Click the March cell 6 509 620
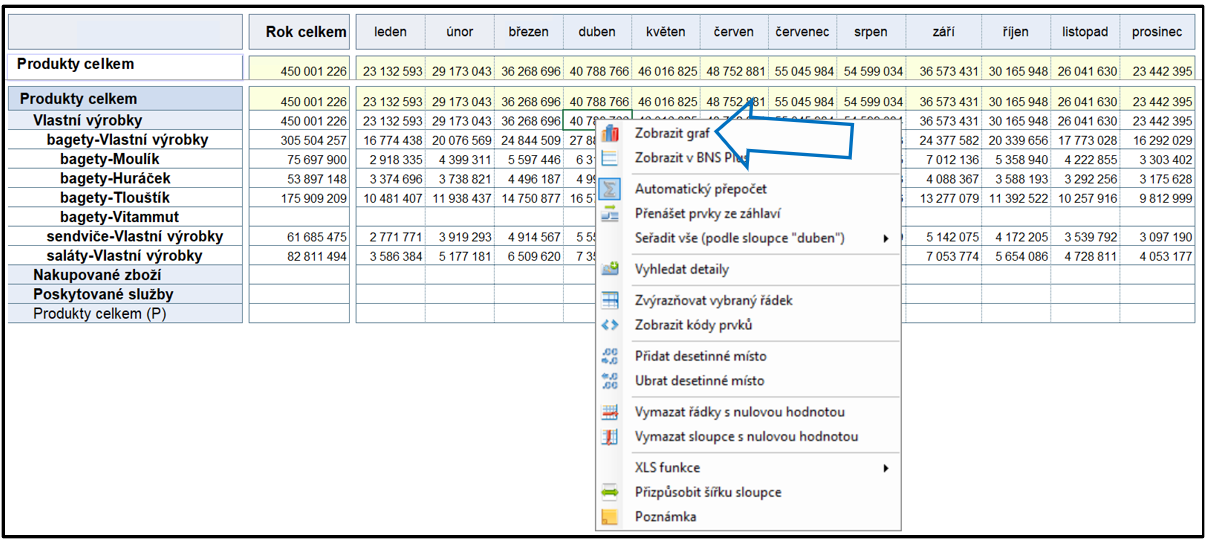This screenshot has width=1207, height=541. coord(529,256)
